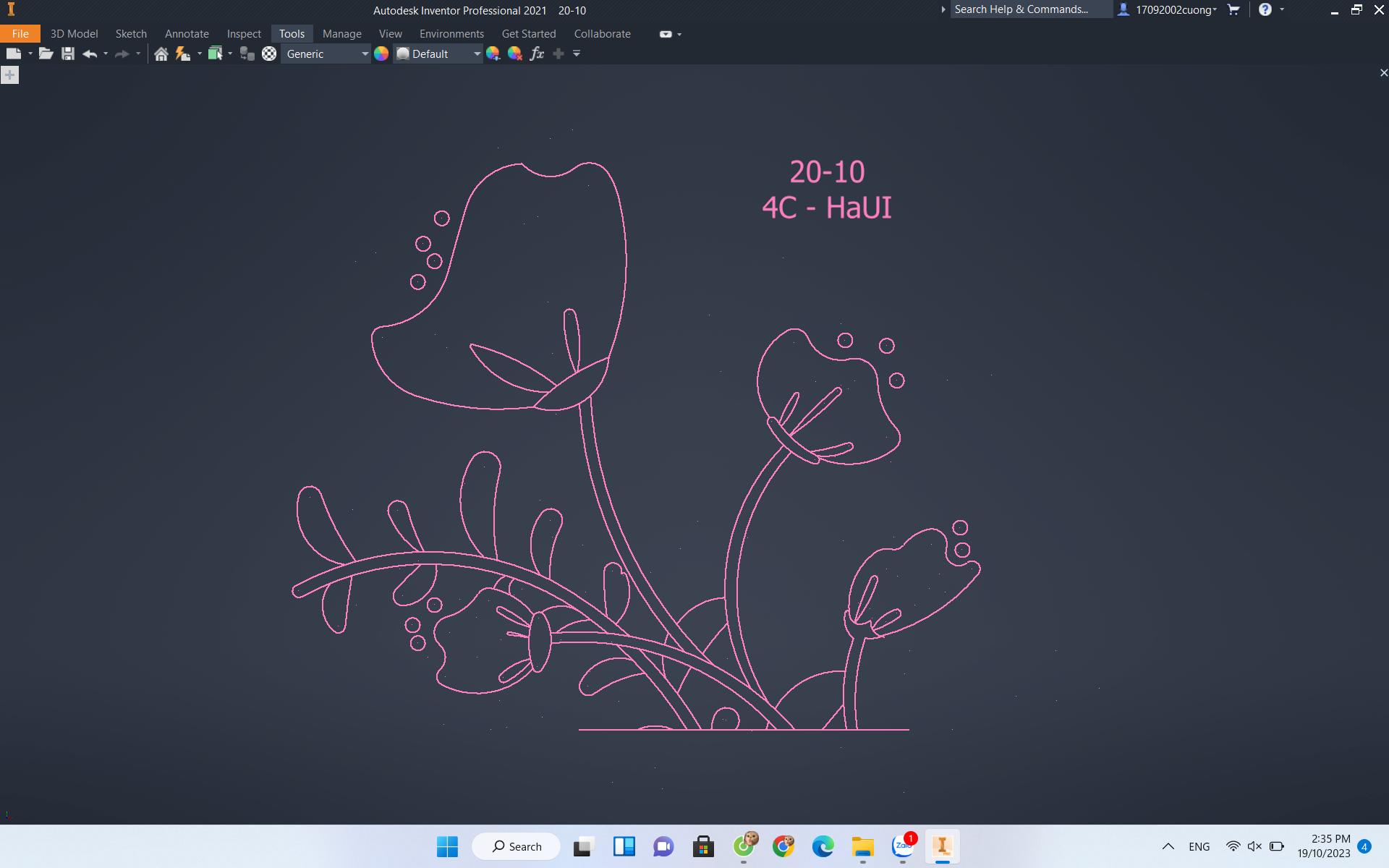The image size is (1389, 868).
Task: Open Appearance browser color wheel icon
Action: point(381,54)
